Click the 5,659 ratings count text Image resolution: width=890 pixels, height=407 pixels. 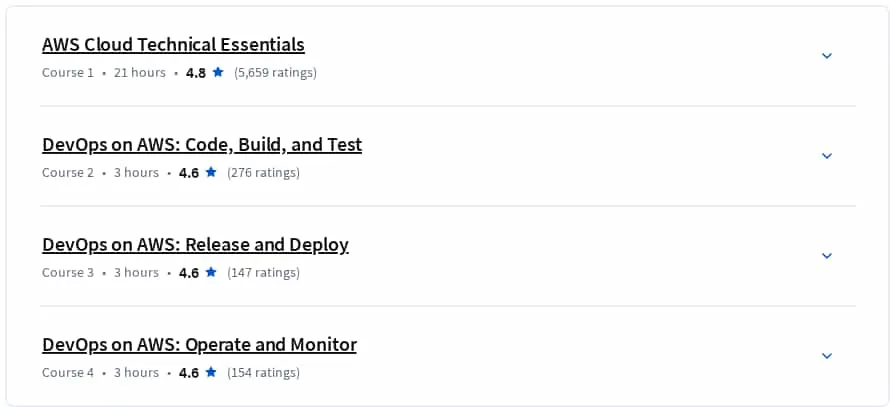coord(275,73)
